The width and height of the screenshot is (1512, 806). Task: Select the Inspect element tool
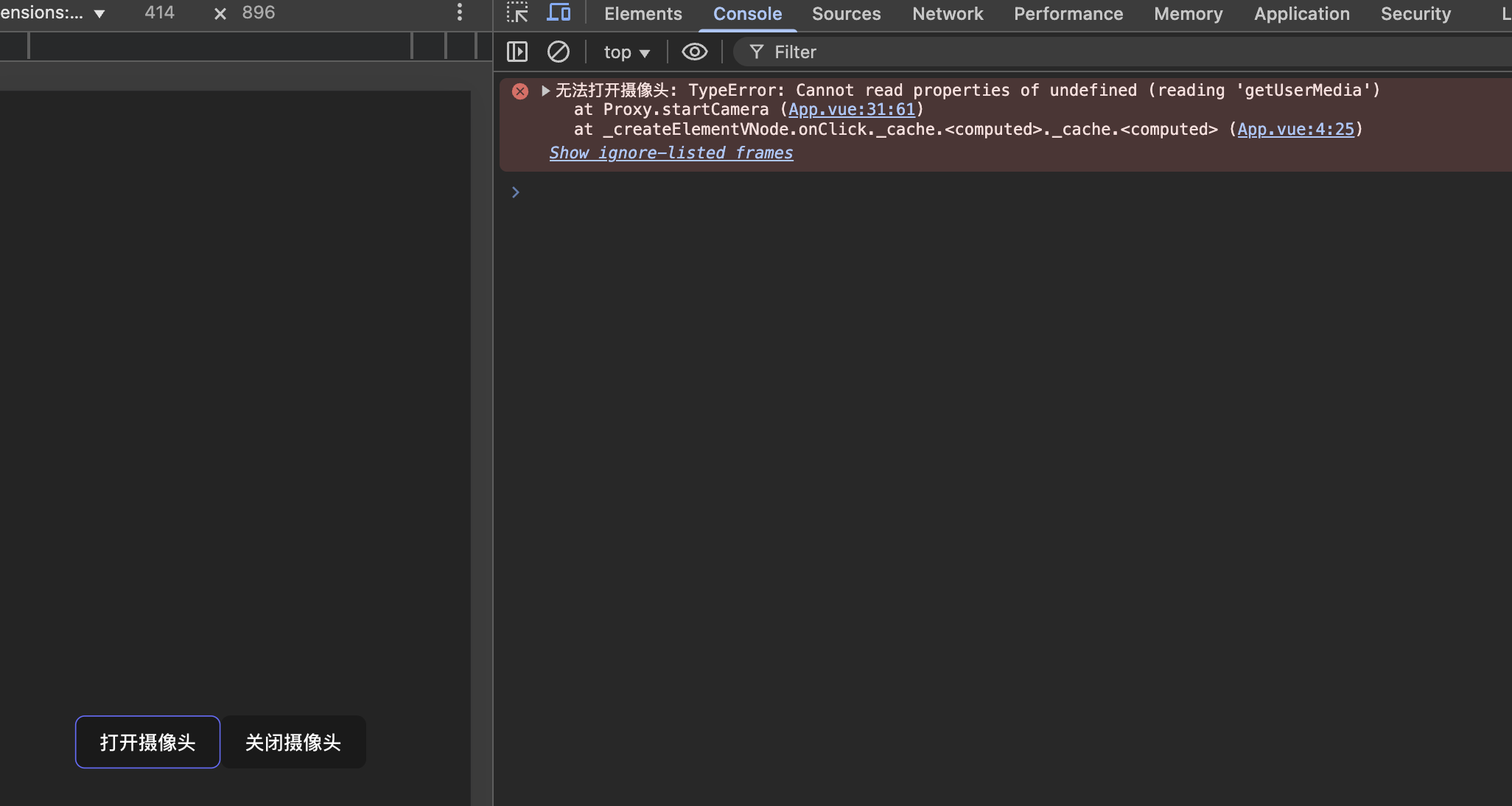point(518,13)
